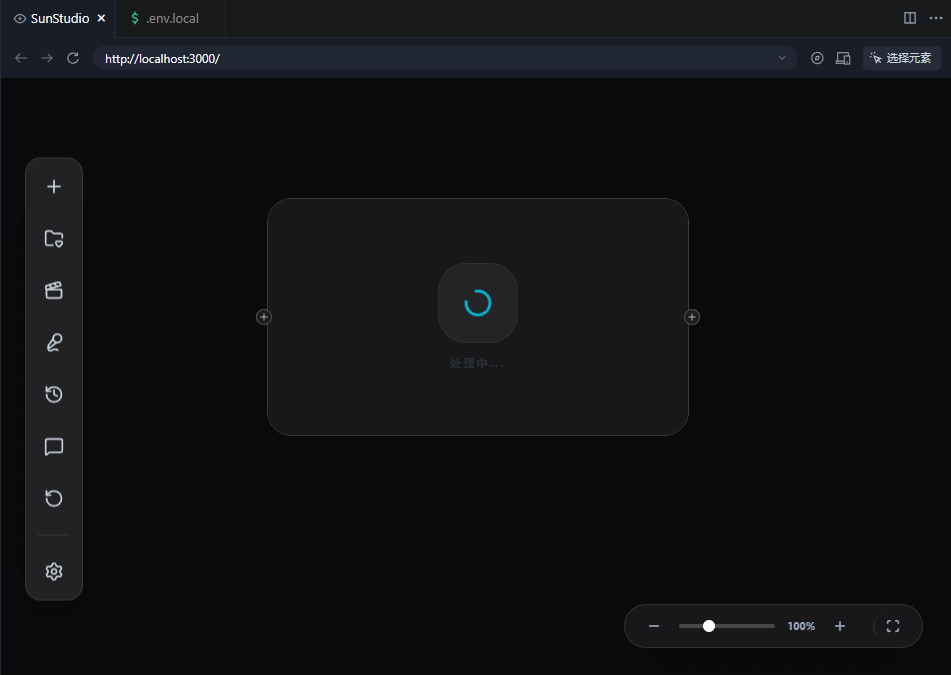Open the favorites folder icon in sidebar
Image resolution: width=951 pixels, height=675 pixels.
tap(54, 239)
